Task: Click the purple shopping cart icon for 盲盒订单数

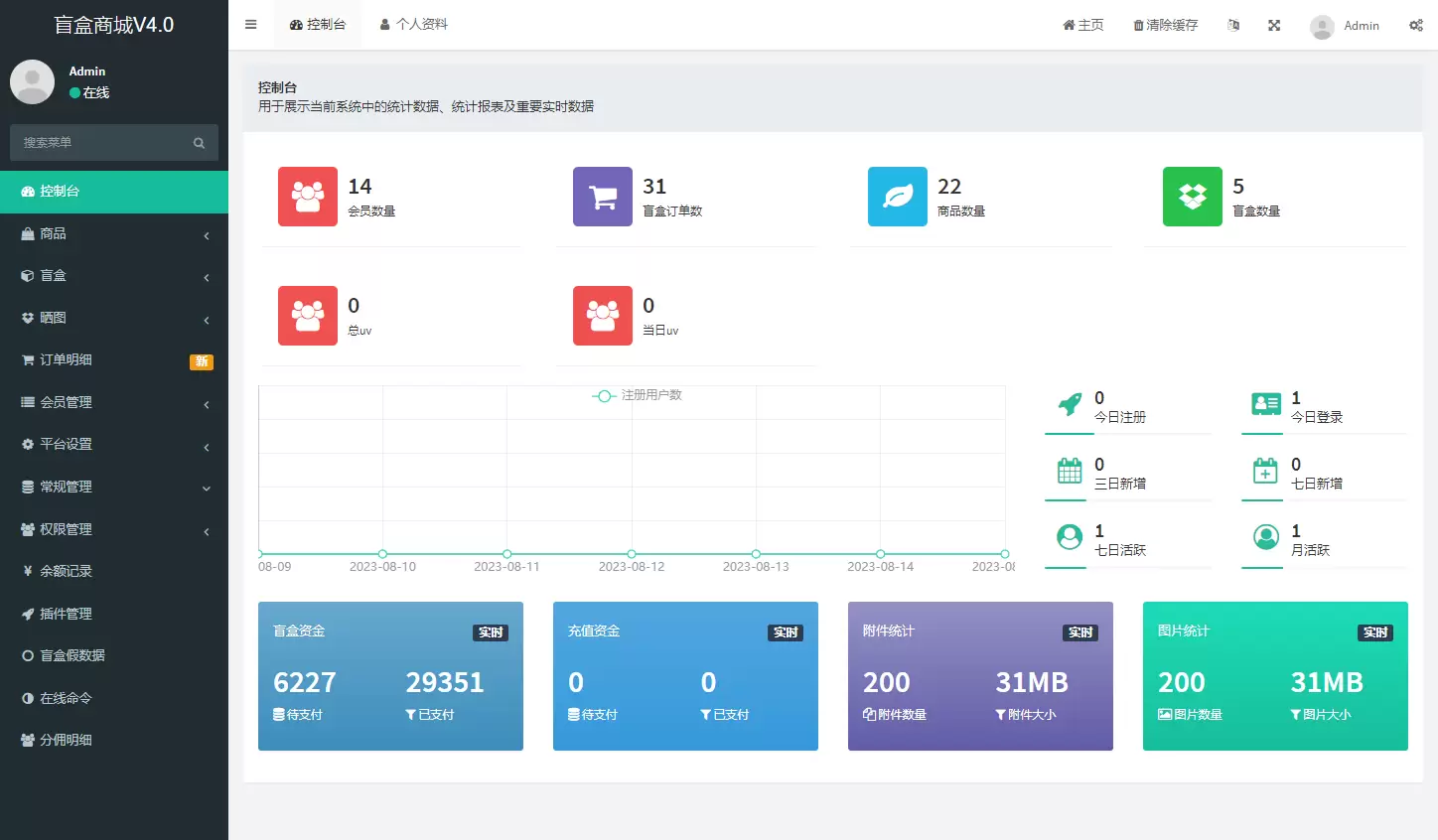Action: pyautogui.click(x=603, y=197)
